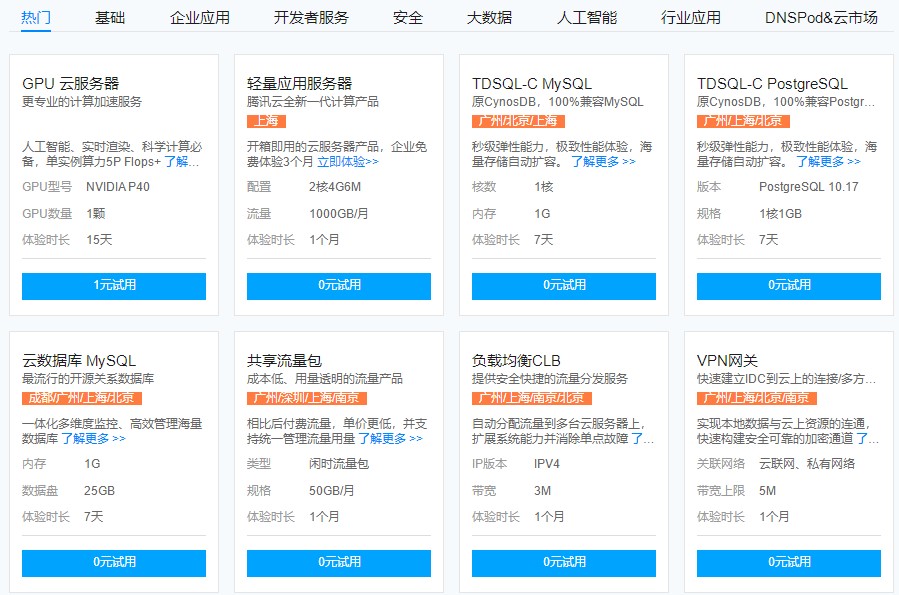Click 最流行的开源关系数据库 subtitle
The width and height of the screenshot is (899, 595).
(x=88, y=378)
